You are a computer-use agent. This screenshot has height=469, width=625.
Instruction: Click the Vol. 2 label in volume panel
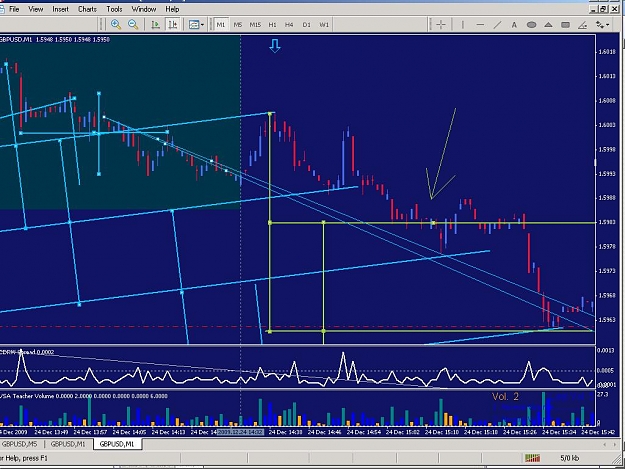[x=505, y=396]
